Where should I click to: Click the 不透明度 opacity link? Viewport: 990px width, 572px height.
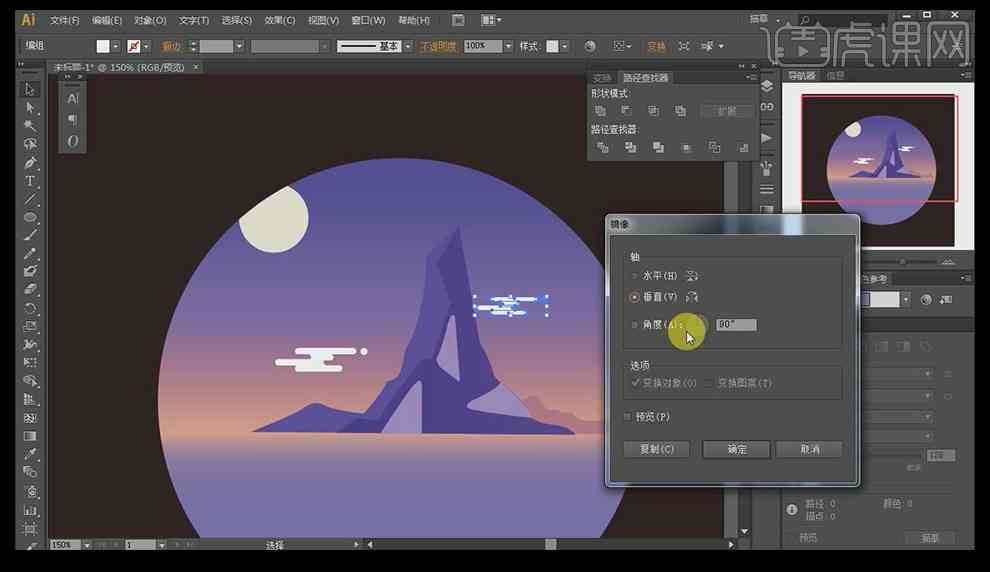[x=438, y=46]
